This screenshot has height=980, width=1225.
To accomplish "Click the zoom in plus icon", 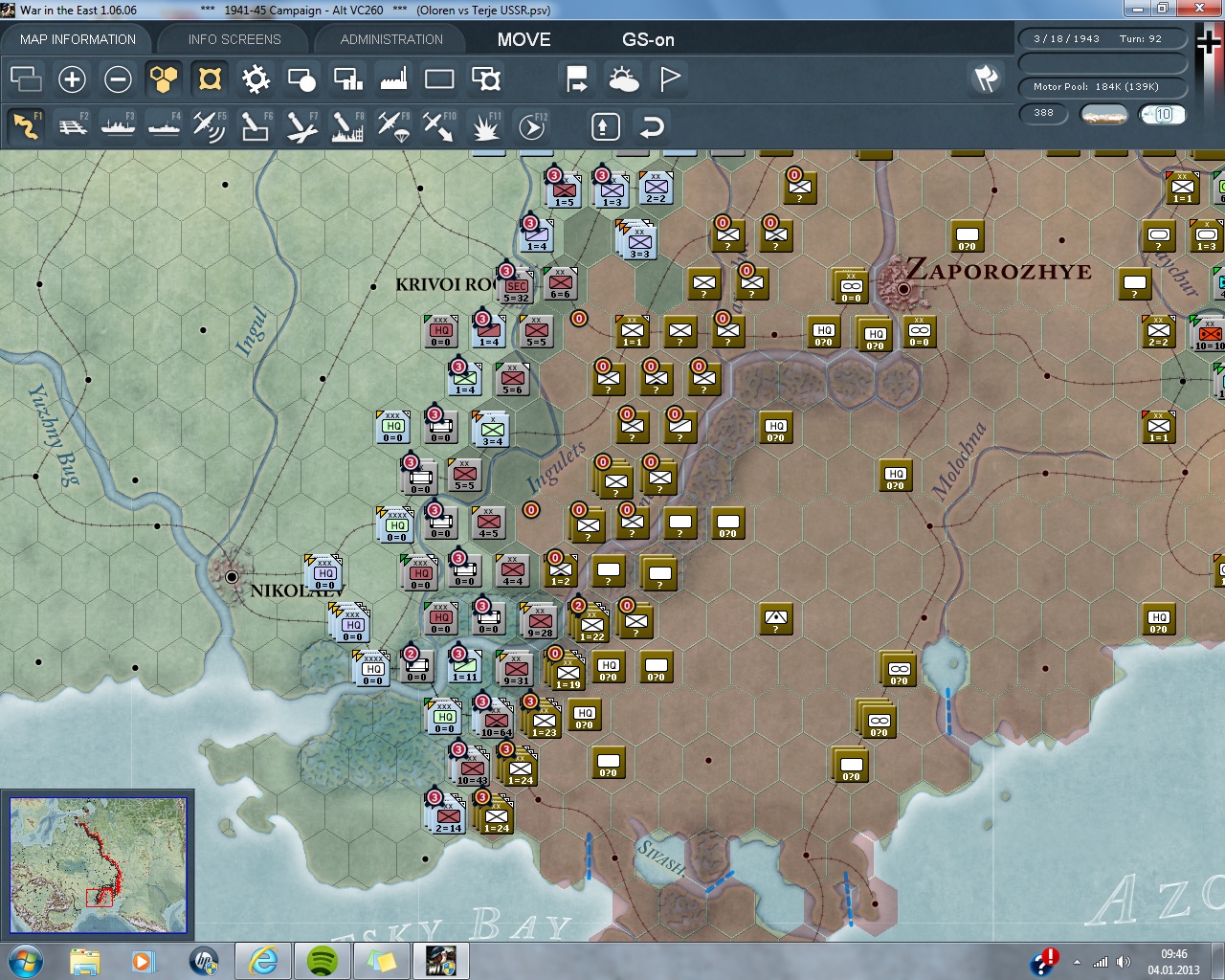I will coord(72,79).
